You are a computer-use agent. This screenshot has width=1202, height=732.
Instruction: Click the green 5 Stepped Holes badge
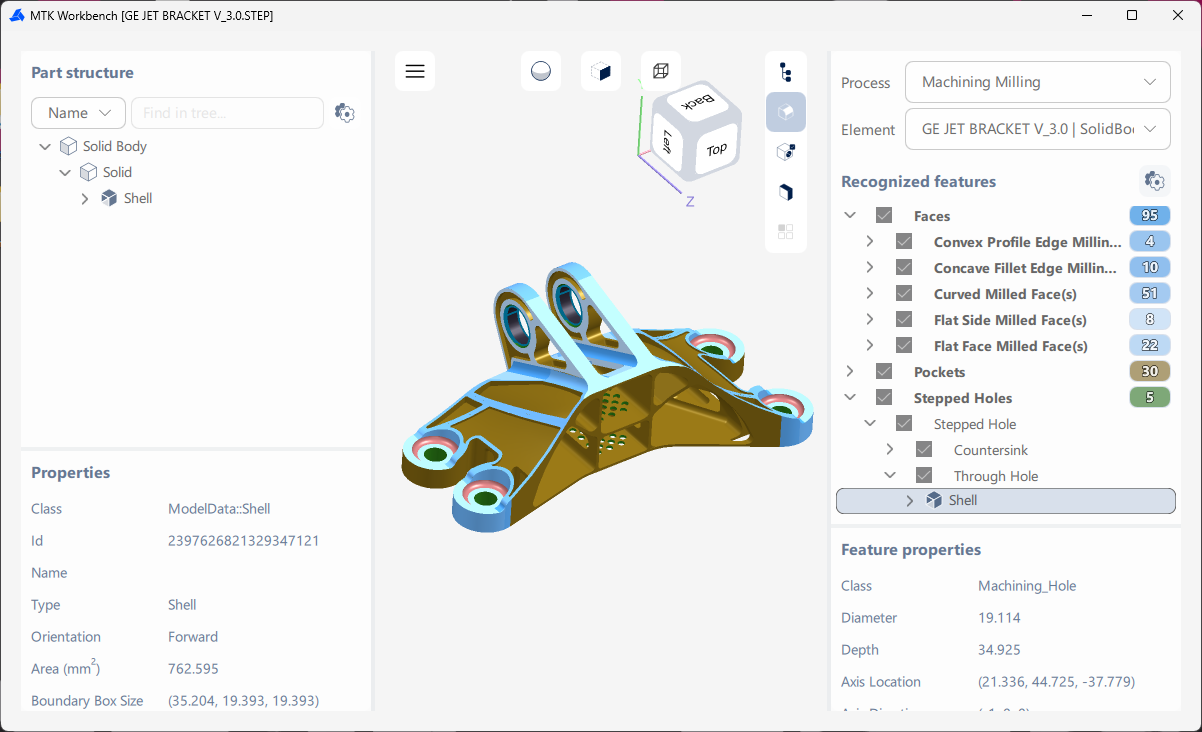tap(1150, 398)
